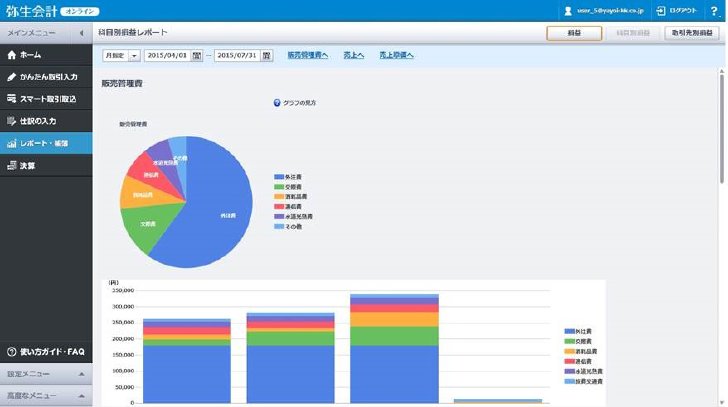This screenshot has width=728, height=407.
Task: Click the pencil icon for かんたん取引入力
Action: click(12, 77)
